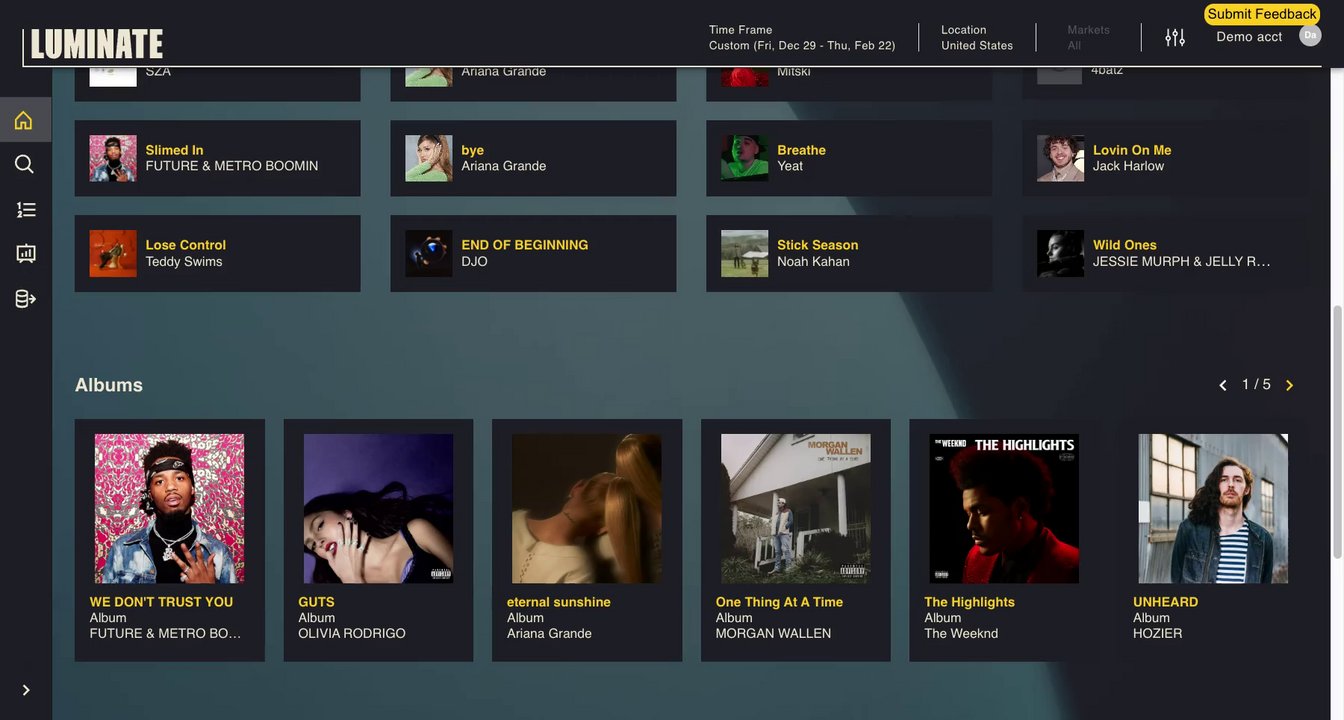
Task: Click the Albums section heading
Action: click(x=109, y=385)
